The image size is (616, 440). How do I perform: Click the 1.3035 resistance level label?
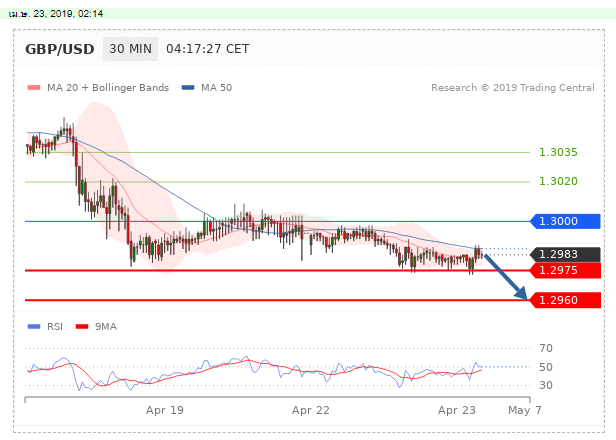558,152
